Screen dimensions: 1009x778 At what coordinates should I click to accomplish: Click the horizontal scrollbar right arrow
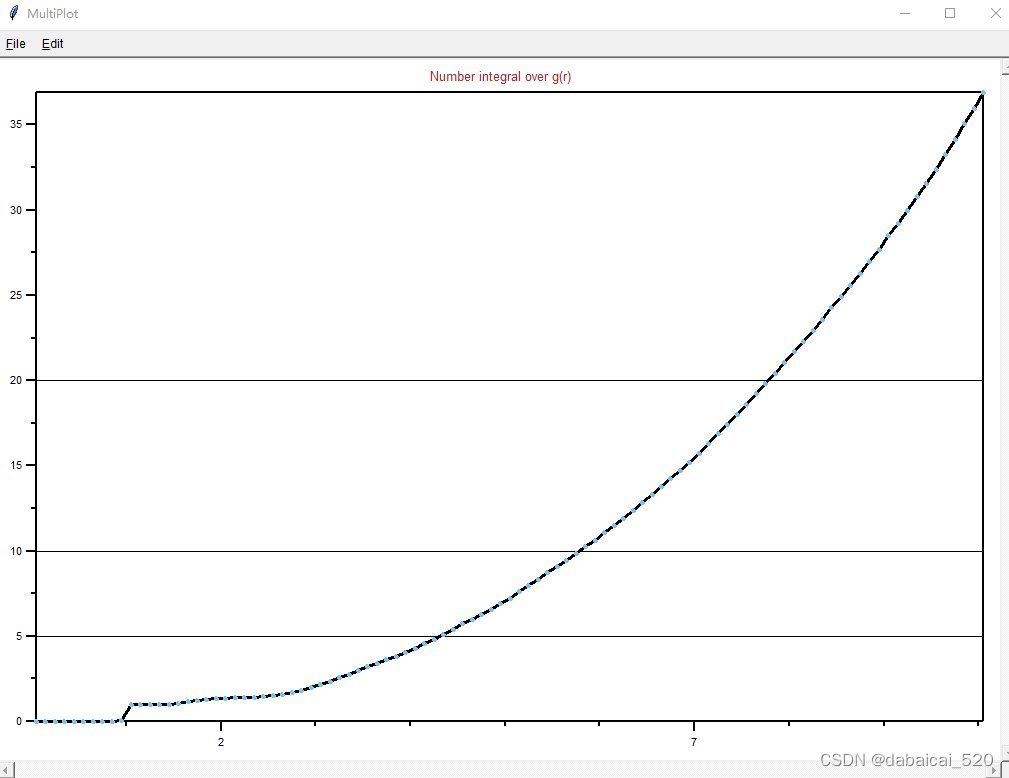(996, 770)
